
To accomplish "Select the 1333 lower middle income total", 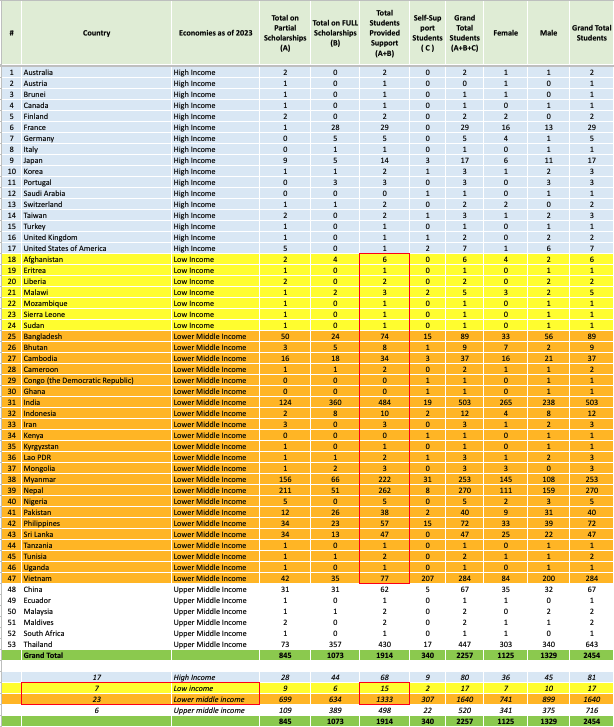I will point(384,700).
